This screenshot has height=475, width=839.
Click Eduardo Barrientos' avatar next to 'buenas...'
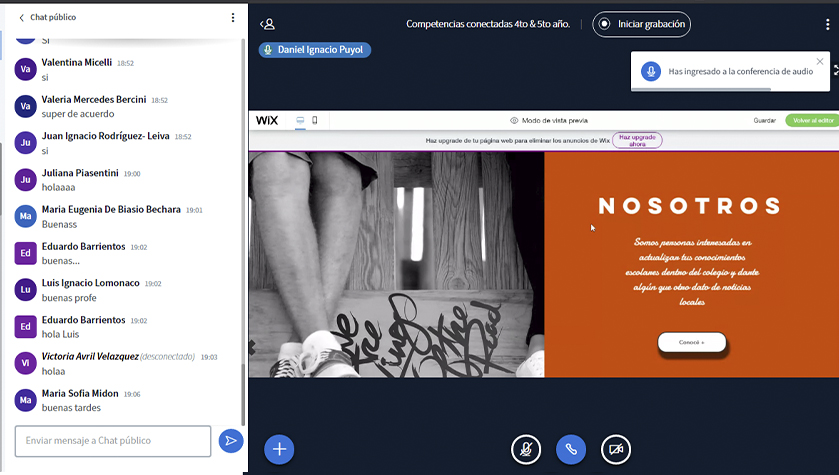(x=26, y=253)
